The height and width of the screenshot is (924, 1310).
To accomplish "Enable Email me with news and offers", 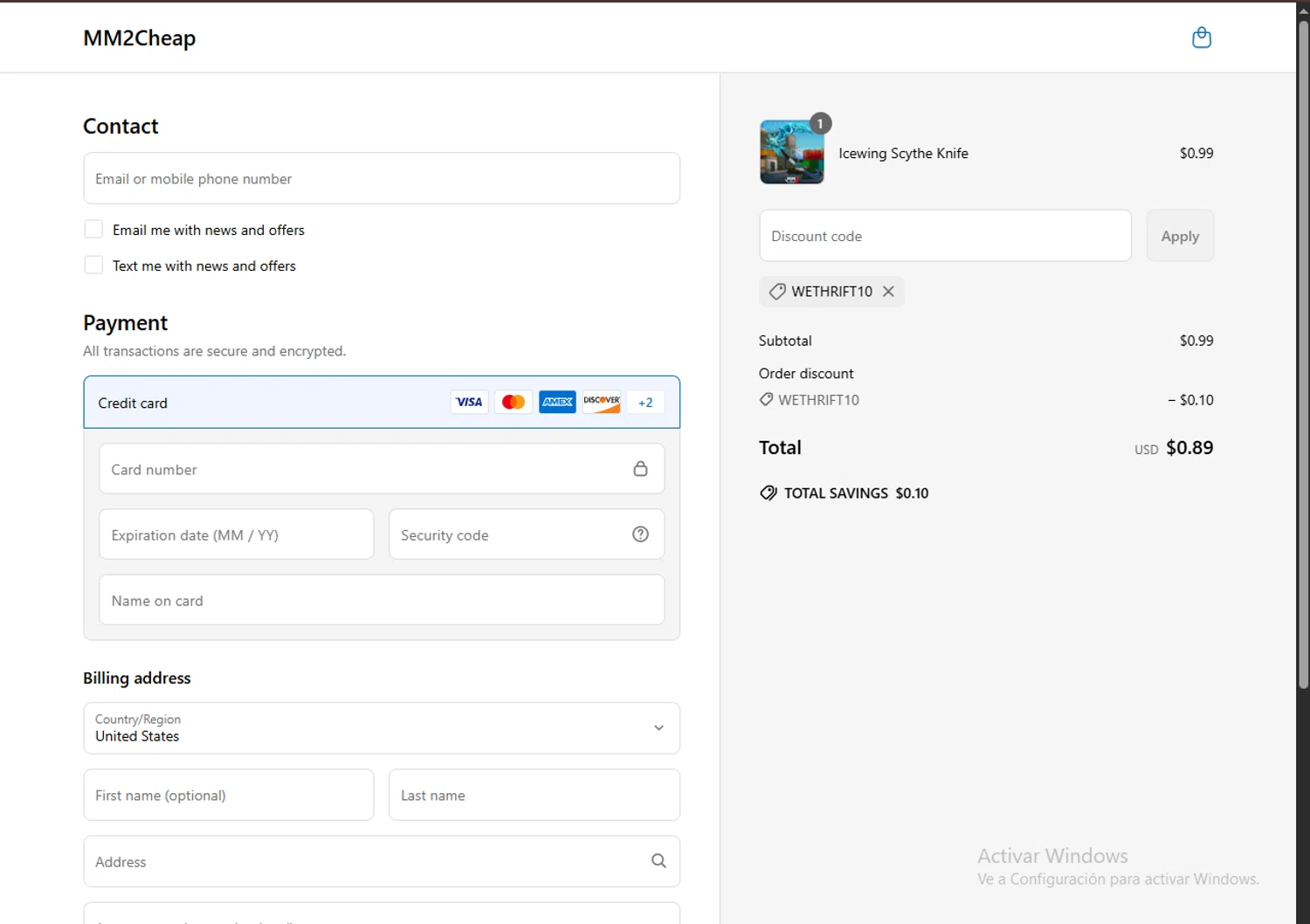I will [93, 230].
